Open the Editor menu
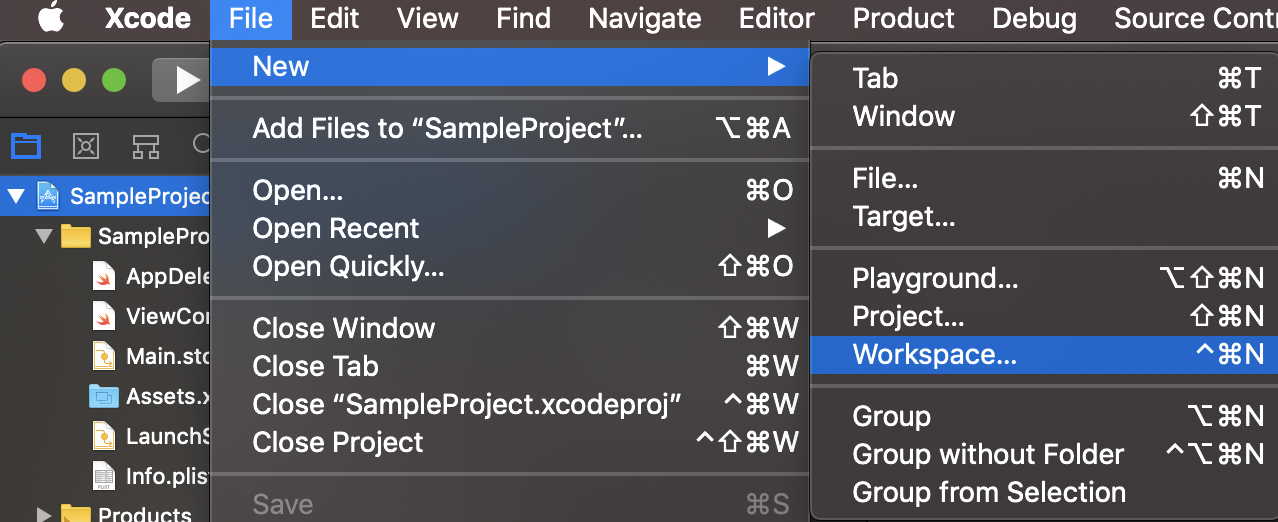This screenshot has height=522, width=1278. pyautogui.click(x=777, y=18)
